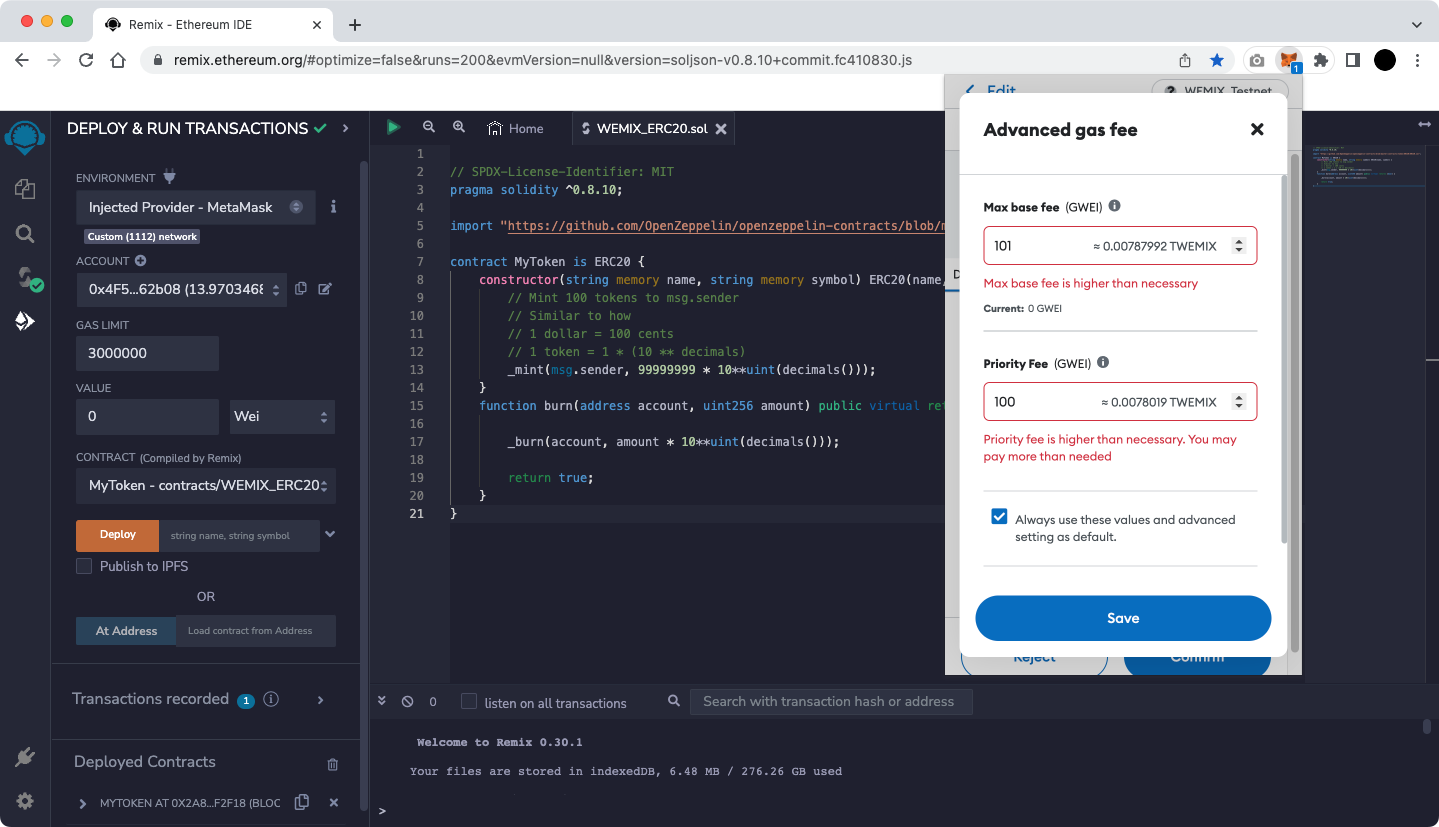Screen dimensions: 1439x827
Task: Open the Wei value unit dropdown
Action: [281, 416]
